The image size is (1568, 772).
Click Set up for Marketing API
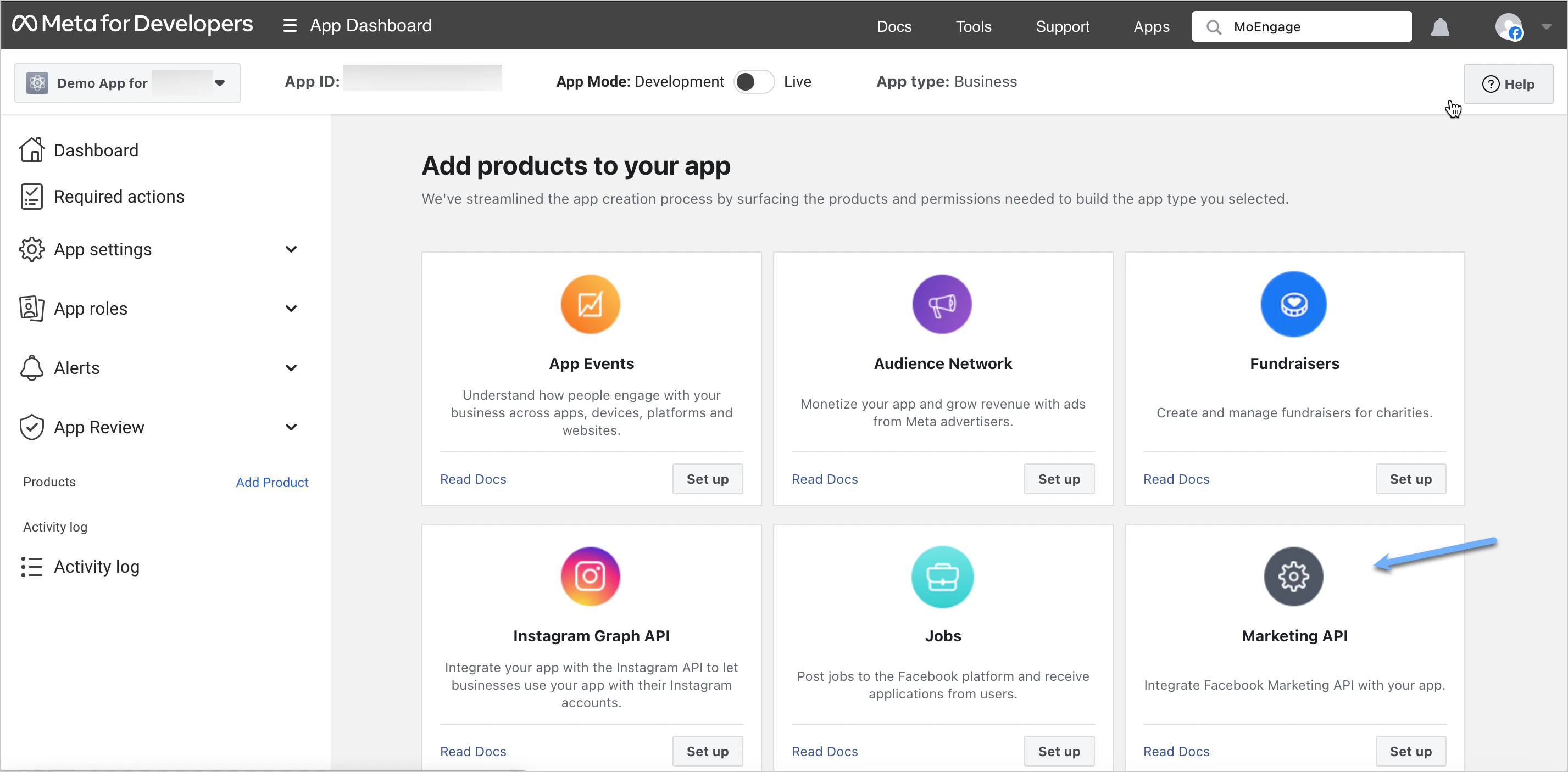point(1410,751)
